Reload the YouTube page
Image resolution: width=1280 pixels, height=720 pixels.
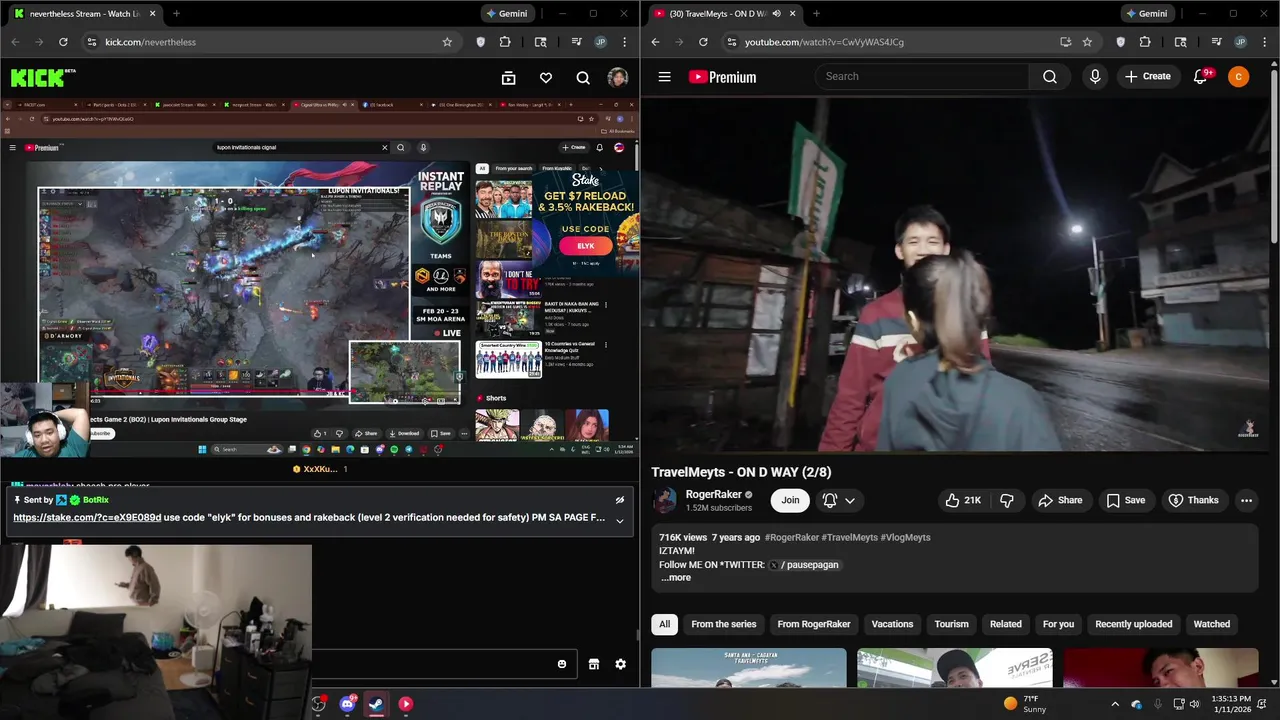click(703, 42)
